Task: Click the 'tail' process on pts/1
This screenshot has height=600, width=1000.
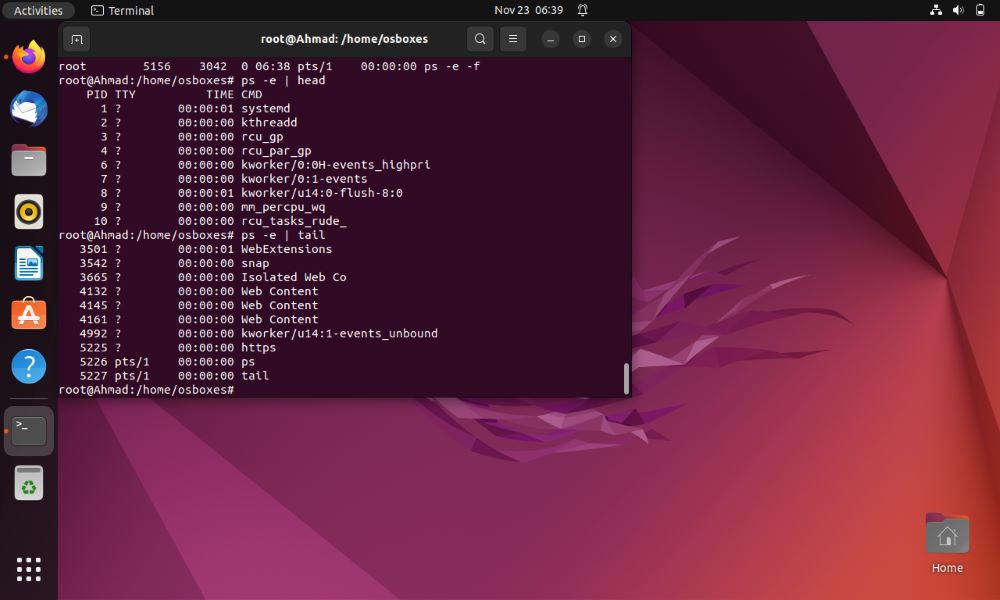Action: coord(255,376)
